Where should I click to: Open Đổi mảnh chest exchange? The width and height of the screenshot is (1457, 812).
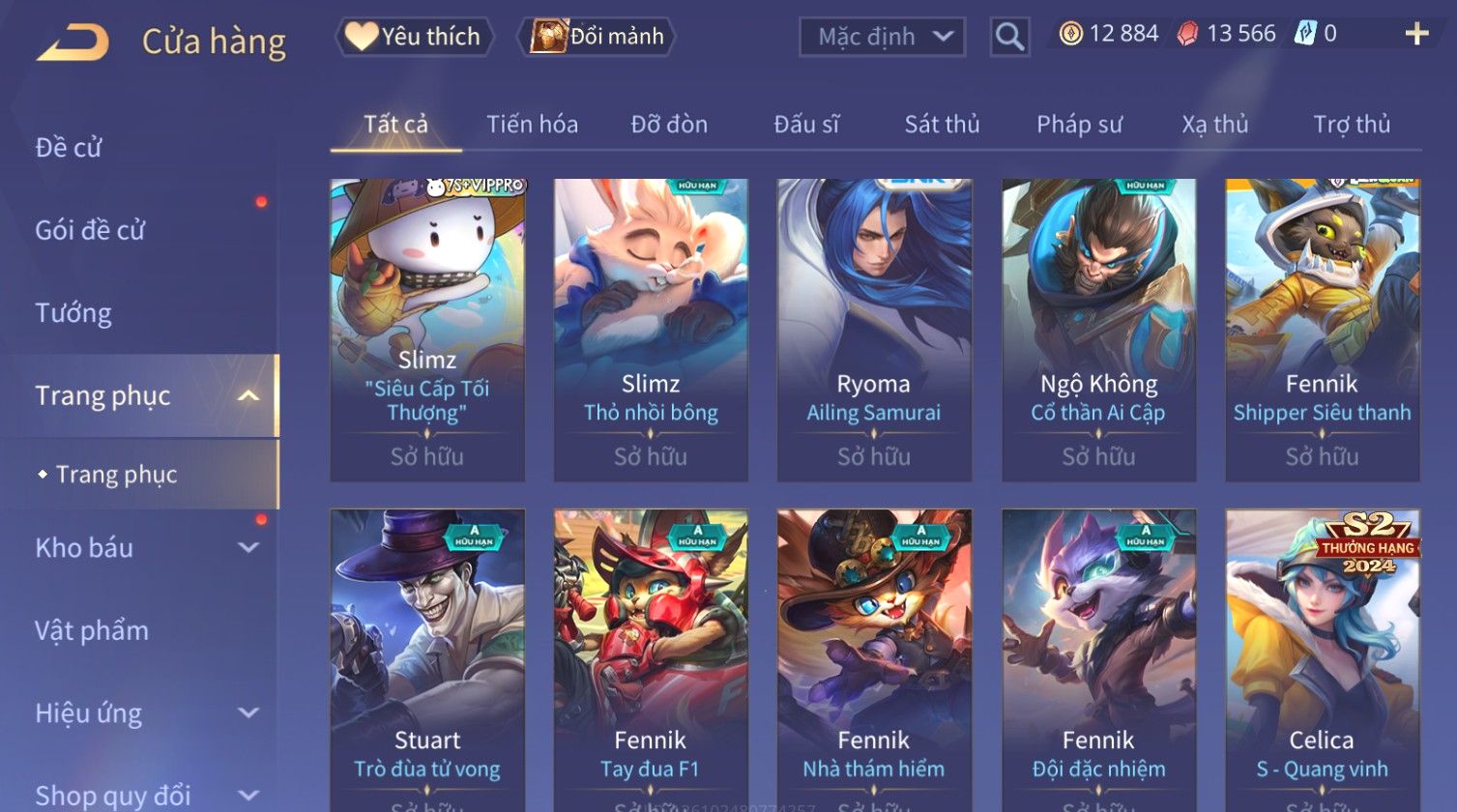(x=597, y=37)
